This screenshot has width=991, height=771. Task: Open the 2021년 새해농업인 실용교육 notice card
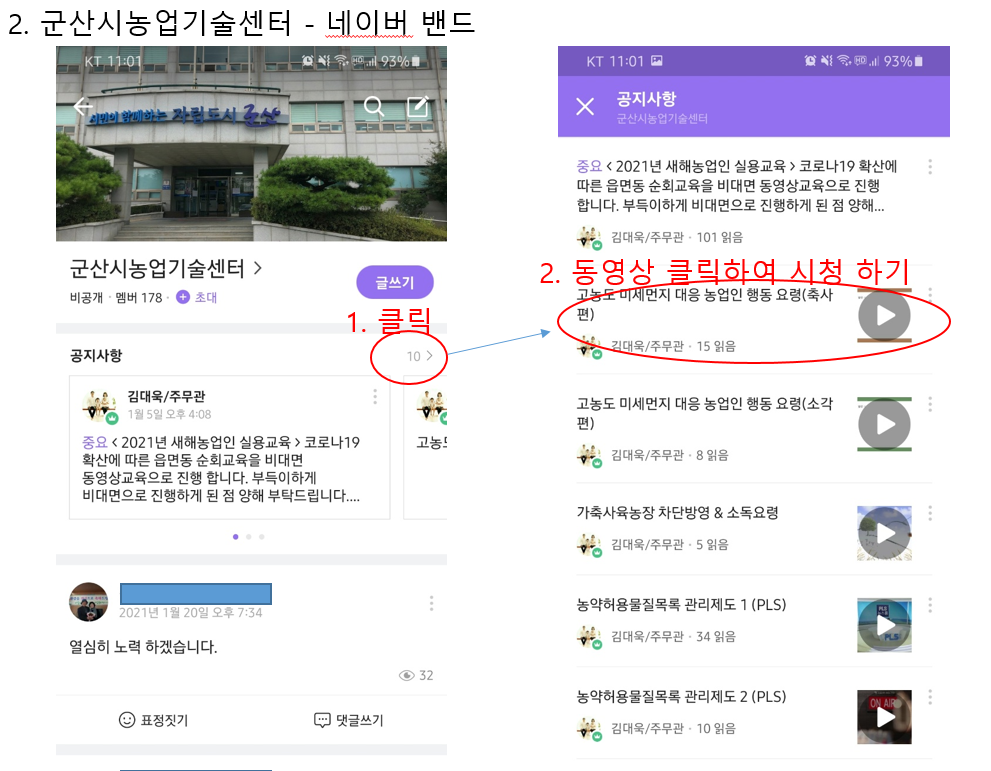229,447
